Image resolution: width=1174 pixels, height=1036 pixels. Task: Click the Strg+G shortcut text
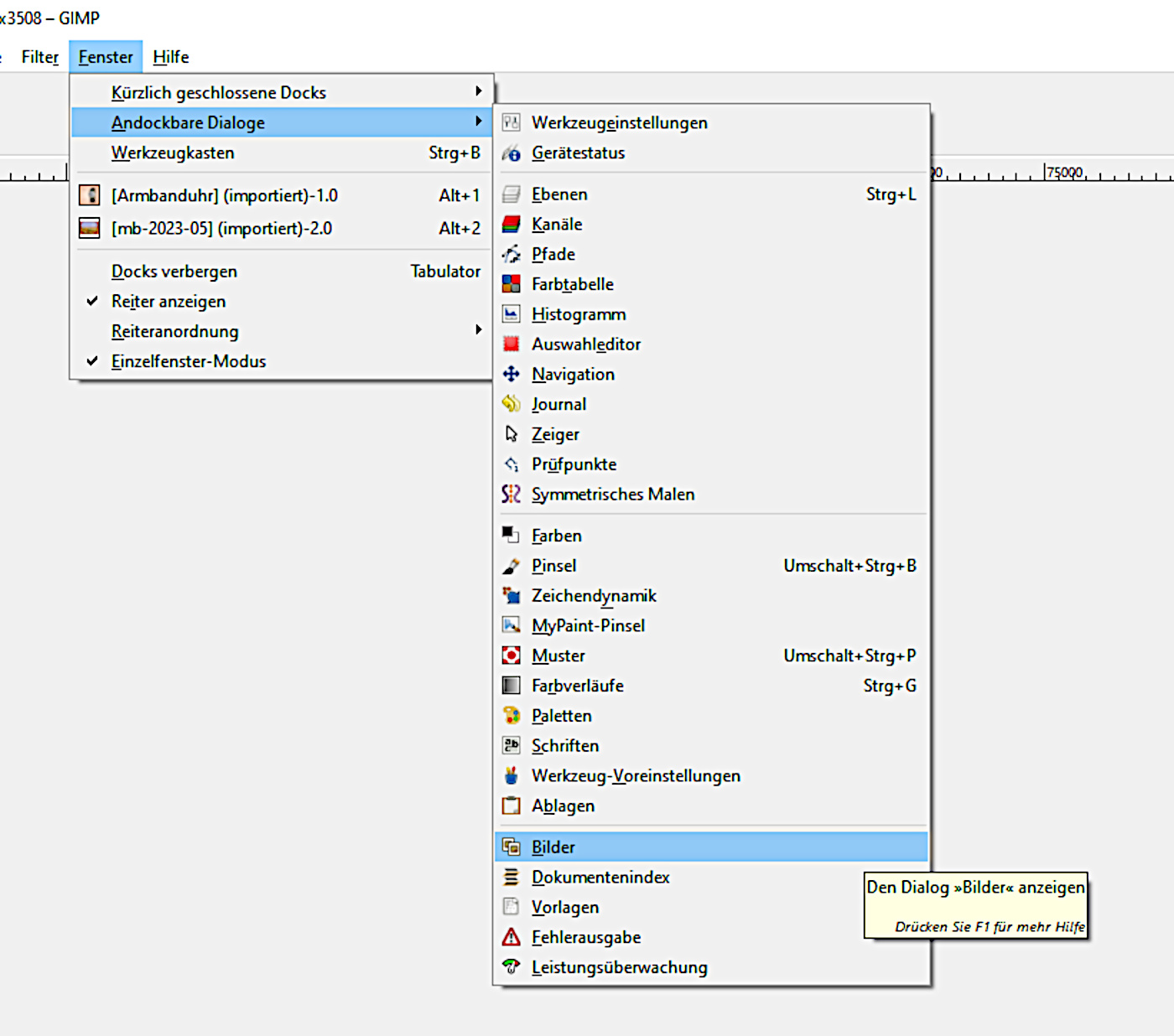[890, 686]
